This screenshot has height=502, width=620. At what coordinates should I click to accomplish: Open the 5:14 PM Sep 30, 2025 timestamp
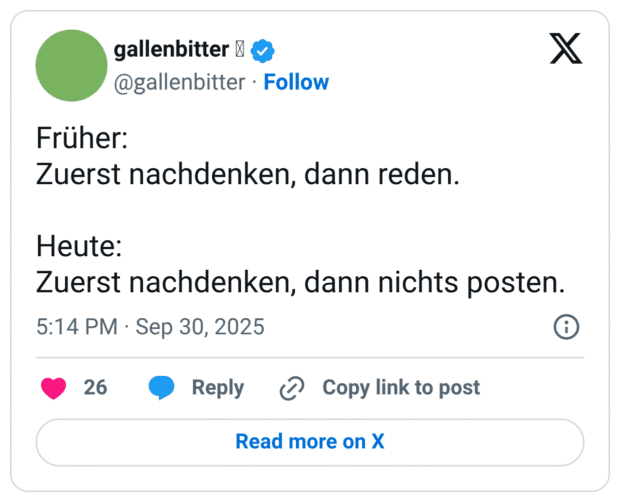pyautogui.click(x=150, y=327)
